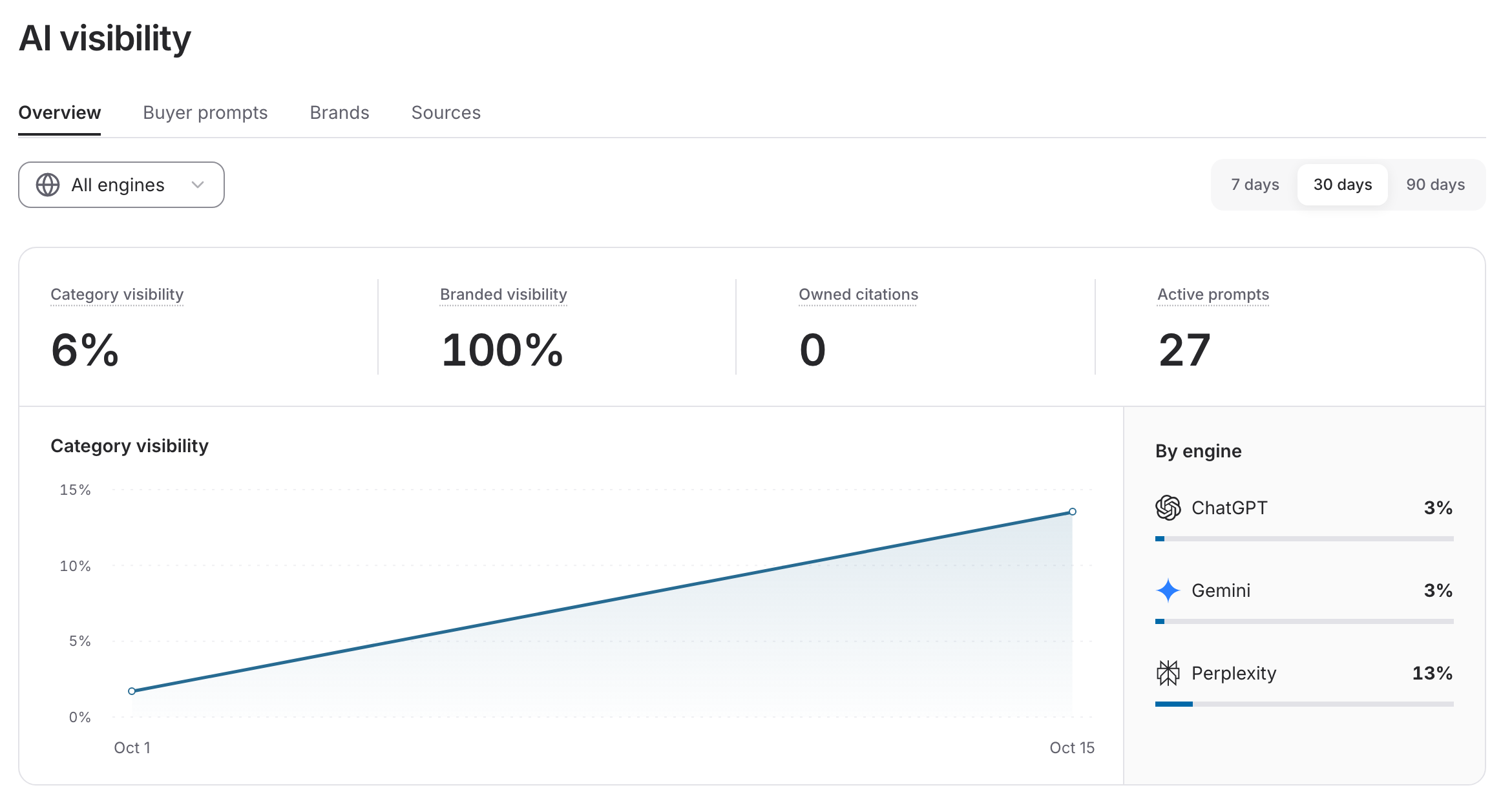Click the ChatGPT logo icon

1168,508
